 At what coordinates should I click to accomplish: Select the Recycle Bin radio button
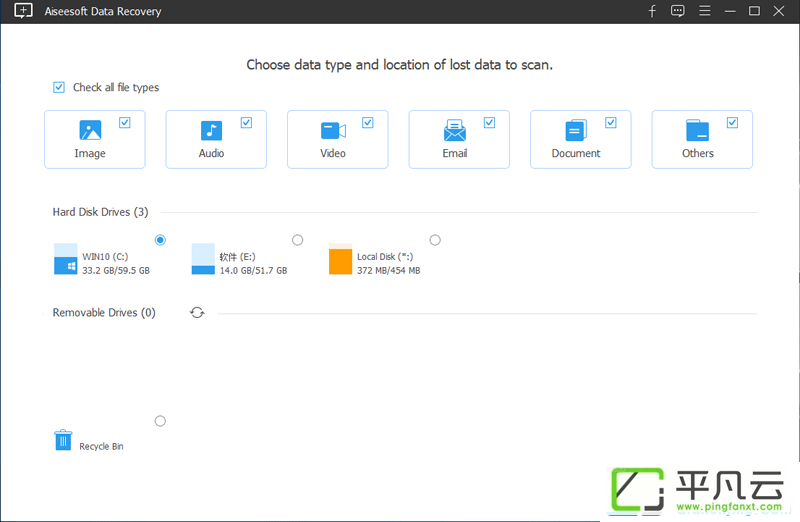[x=160, y=421]
